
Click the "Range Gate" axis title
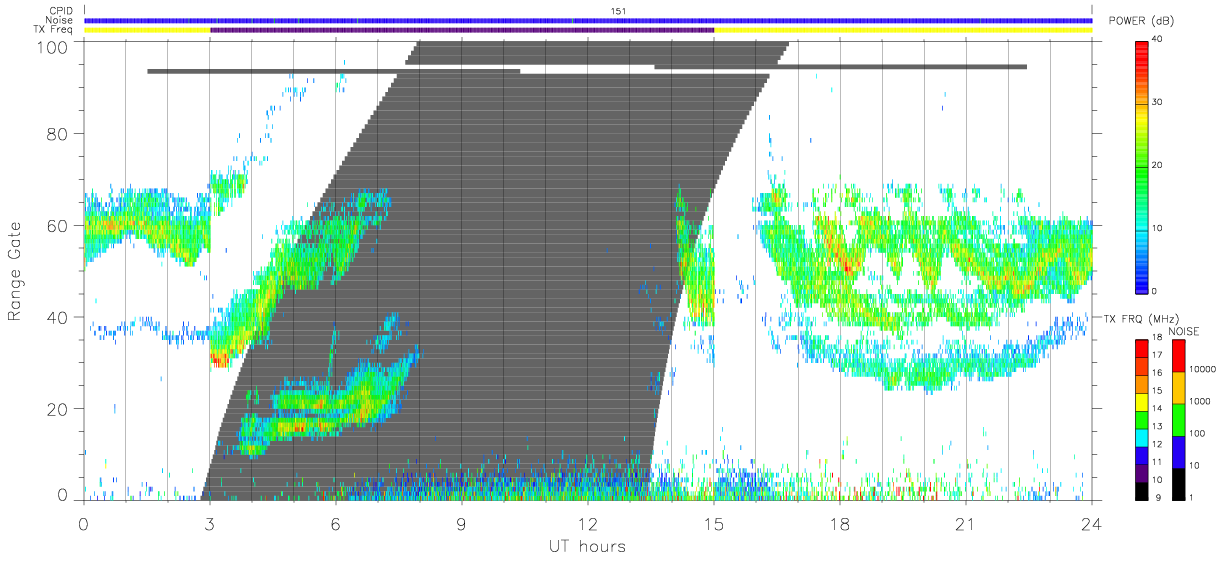(x=16, y=270)
